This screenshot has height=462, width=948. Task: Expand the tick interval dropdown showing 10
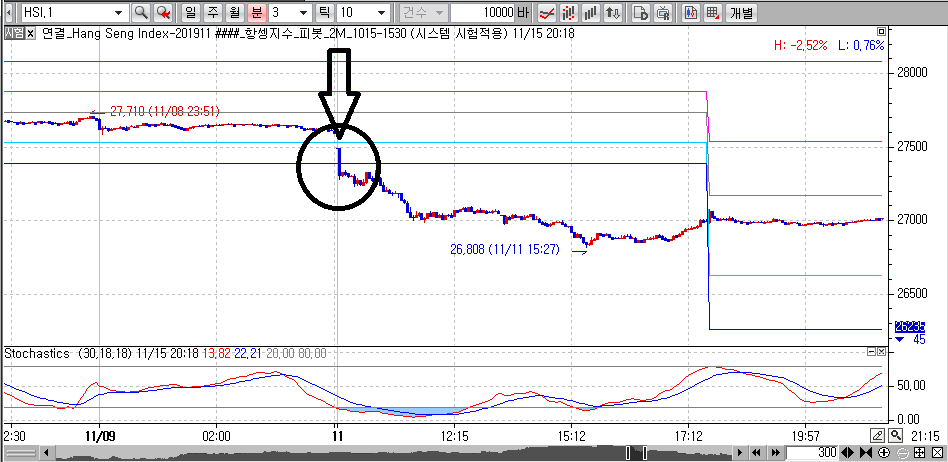(x=381, y=13)
